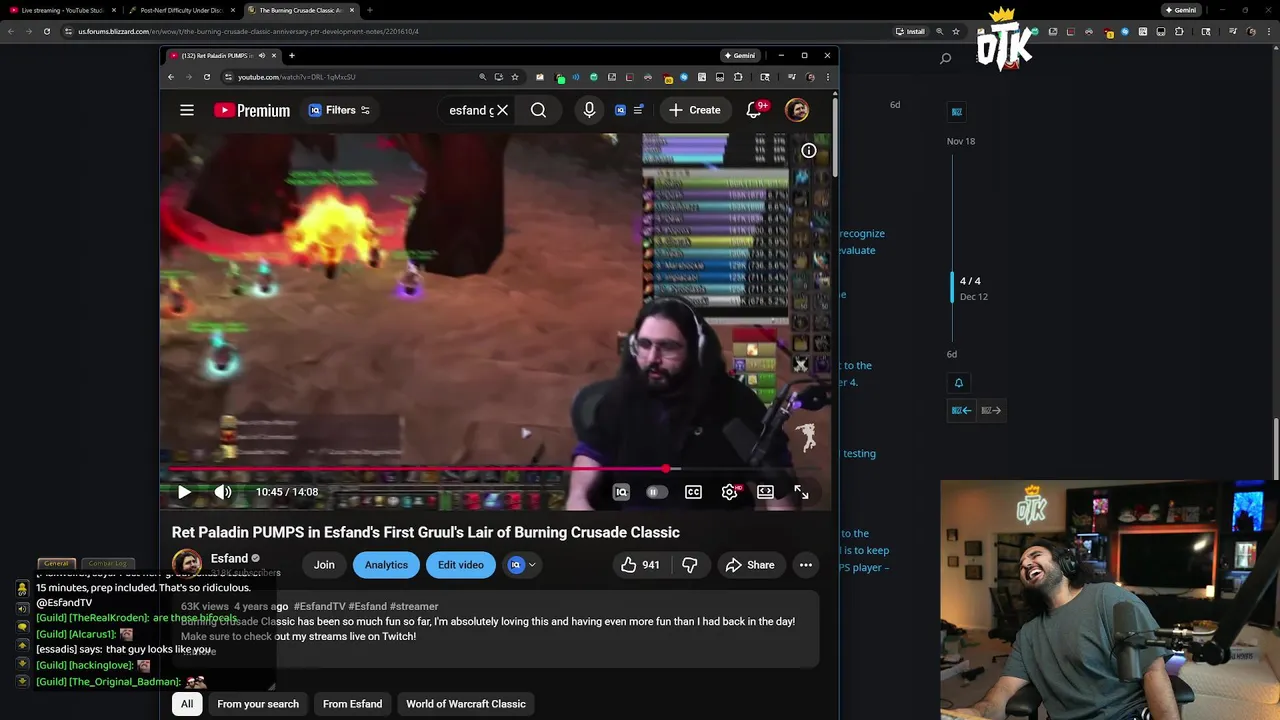Enter fullscreen on the video player
This screenshot has height=720, width=1280.
click(801, 492)
